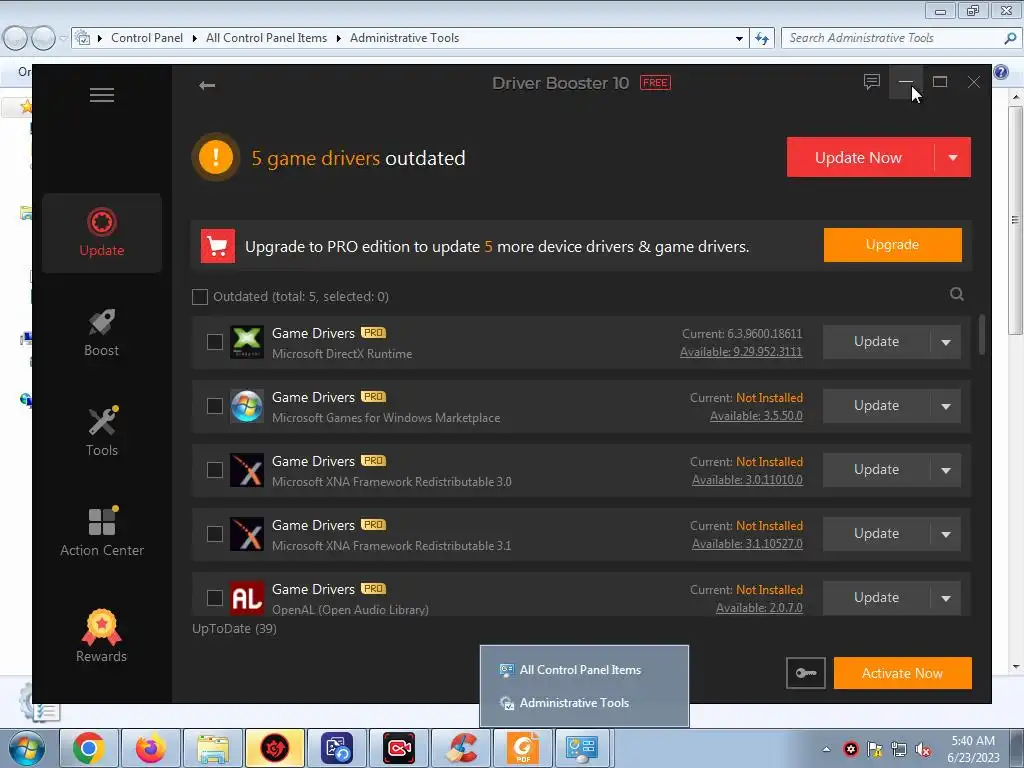
Task: Open CCleaner from the taskbar
Action: pos(461,748)
